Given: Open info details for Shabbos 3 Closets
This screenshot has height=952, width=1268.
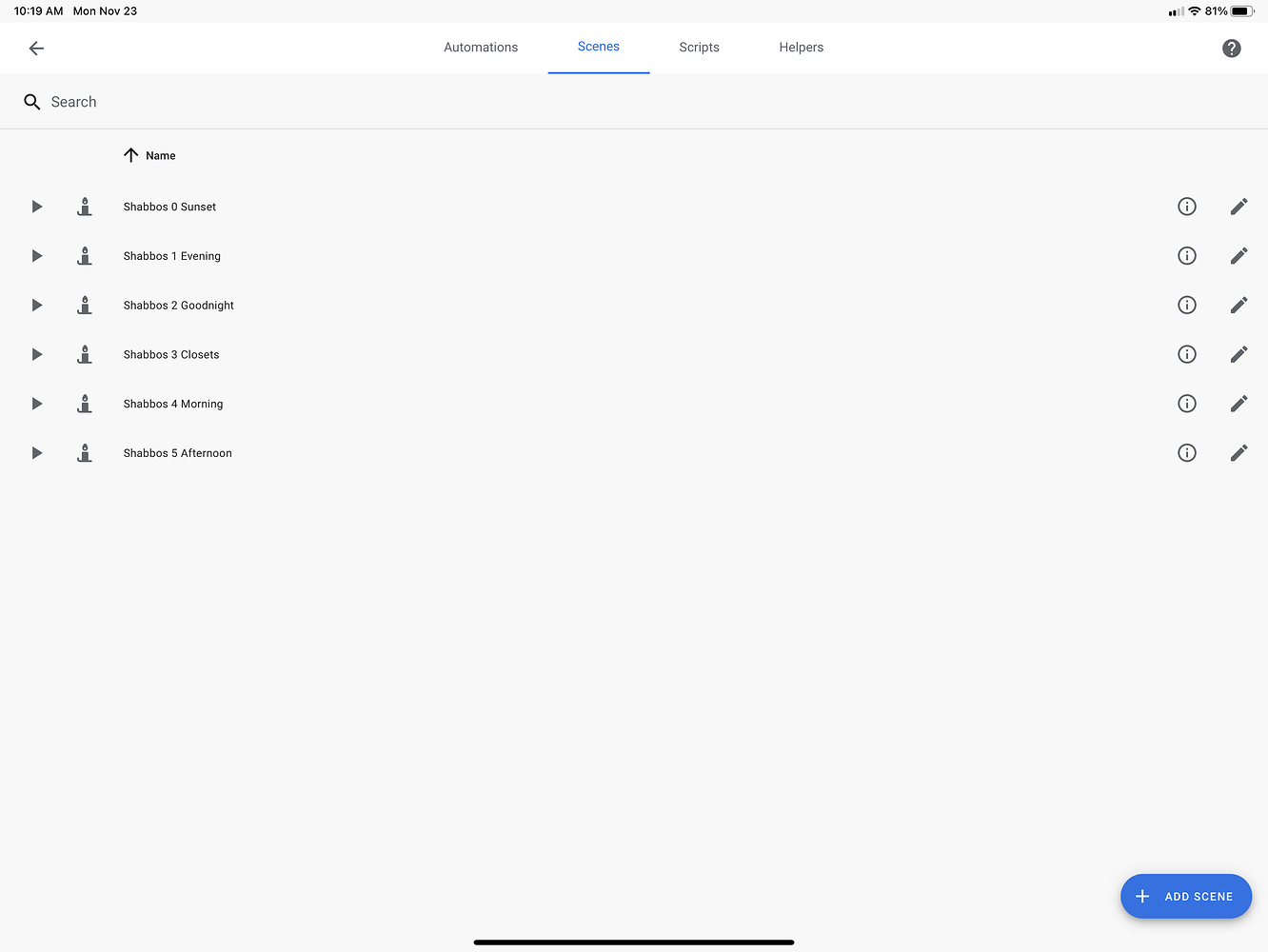Looking at the screenshot, I should (x=1186, y=354).
